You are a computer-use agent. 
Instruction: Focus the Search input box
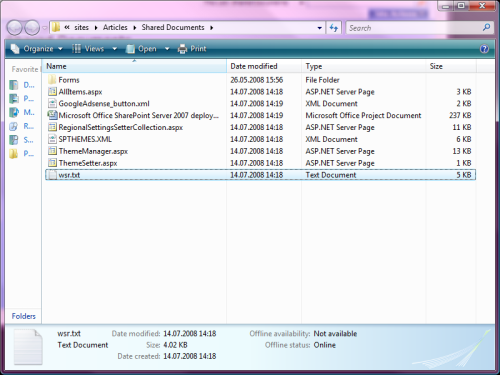tap(414, 28)
